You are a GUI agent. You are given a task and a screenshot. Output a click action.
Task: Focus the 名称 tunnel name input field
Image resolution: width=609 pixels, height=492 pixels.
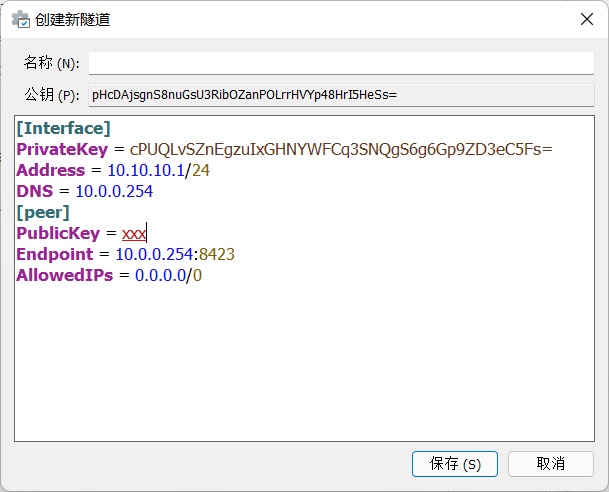[340, 63]
